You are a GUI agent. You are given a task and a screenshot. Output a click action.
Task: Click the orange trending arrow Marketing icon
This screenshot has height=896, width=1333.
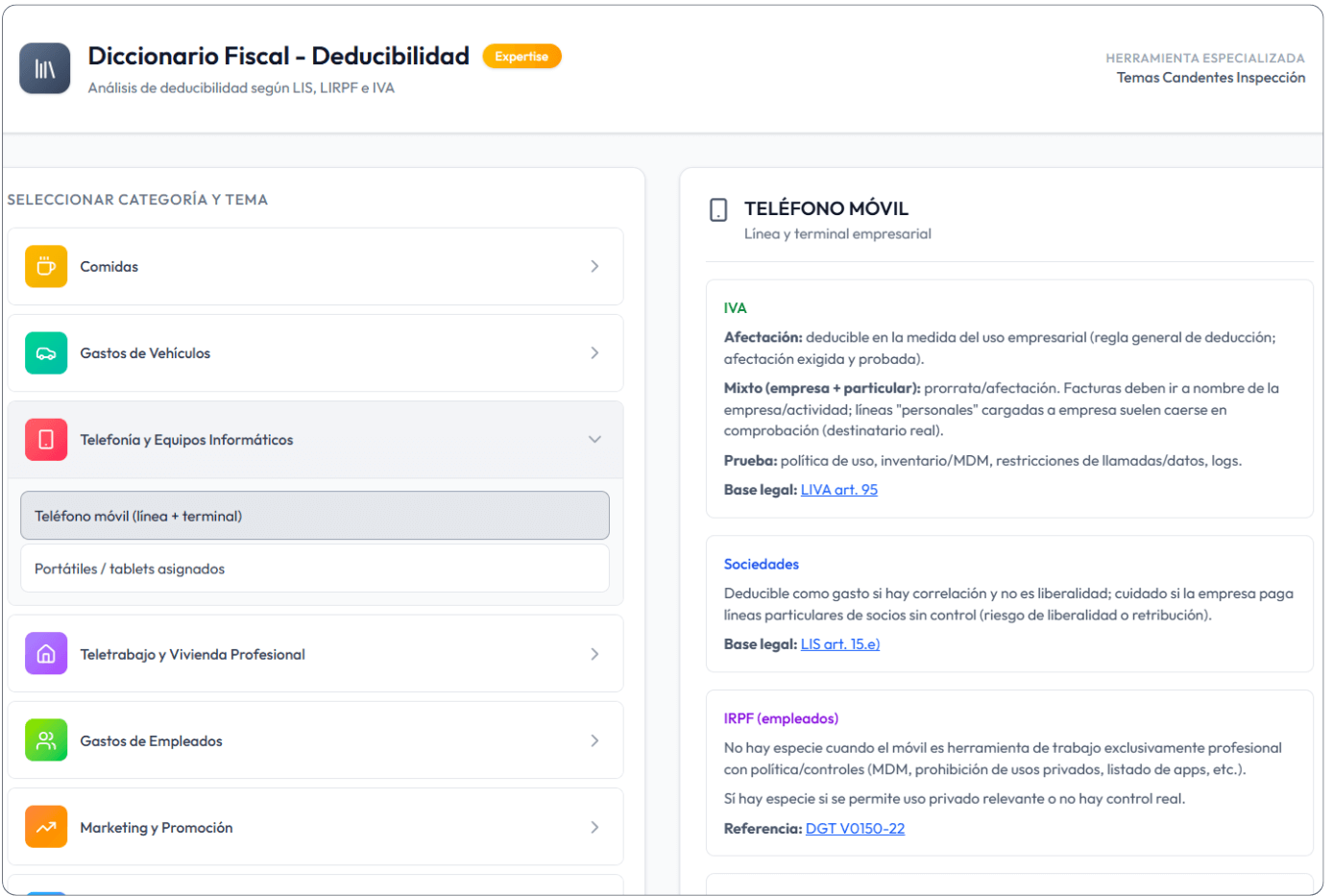point(46,827)
